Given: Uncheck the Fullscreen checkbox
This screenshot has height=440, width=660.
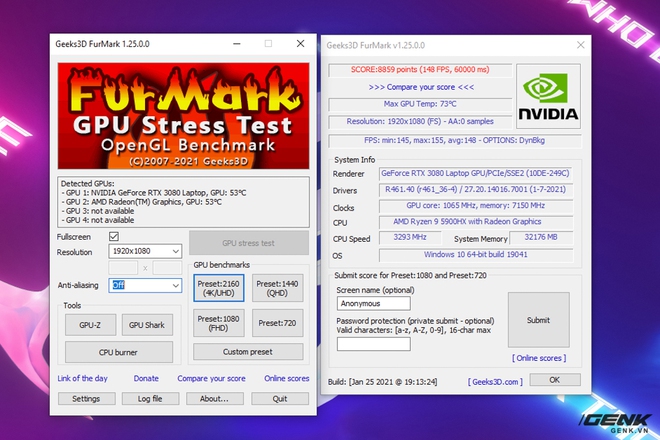Looking at the screenshot, I should [x=114, y=237].
